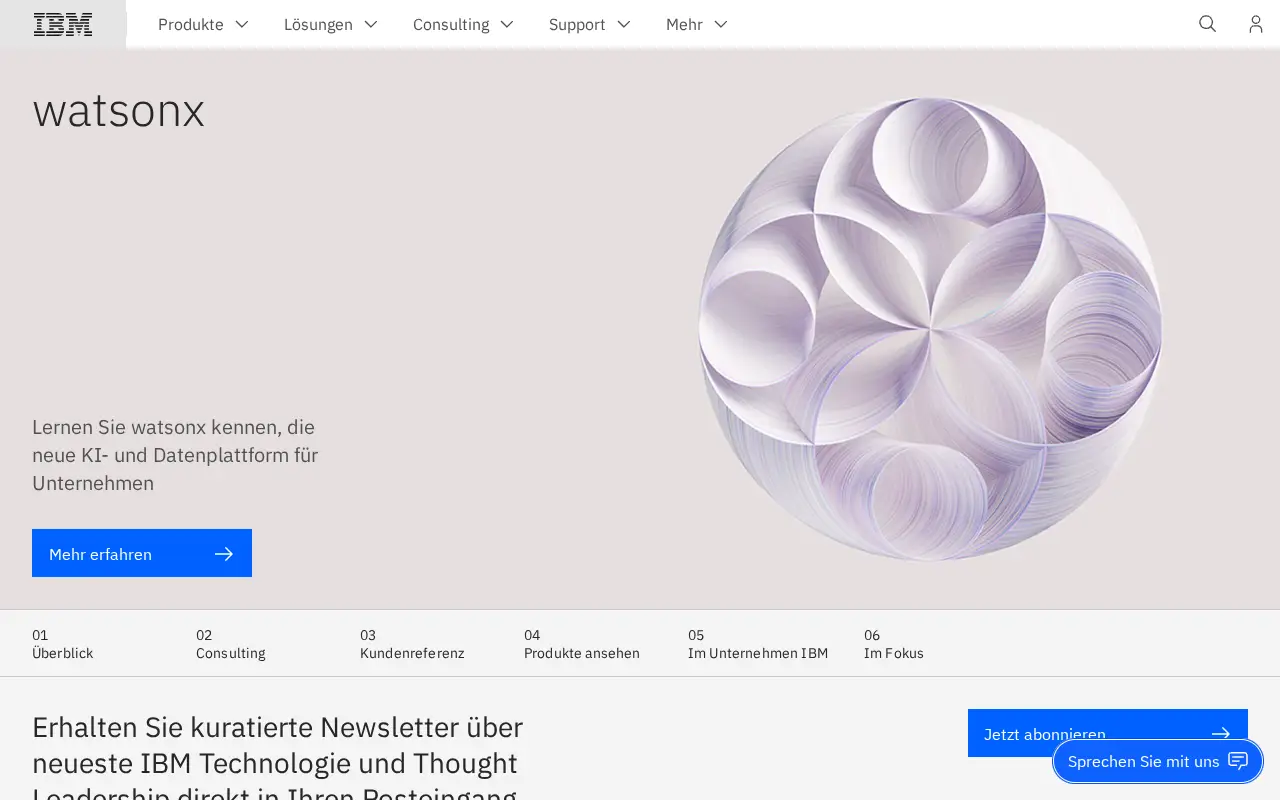The height and width of the screenshot is (800, 1280).
Task: Expand the Support chevron
Action: pyautogui.click(x=623, y=24)
